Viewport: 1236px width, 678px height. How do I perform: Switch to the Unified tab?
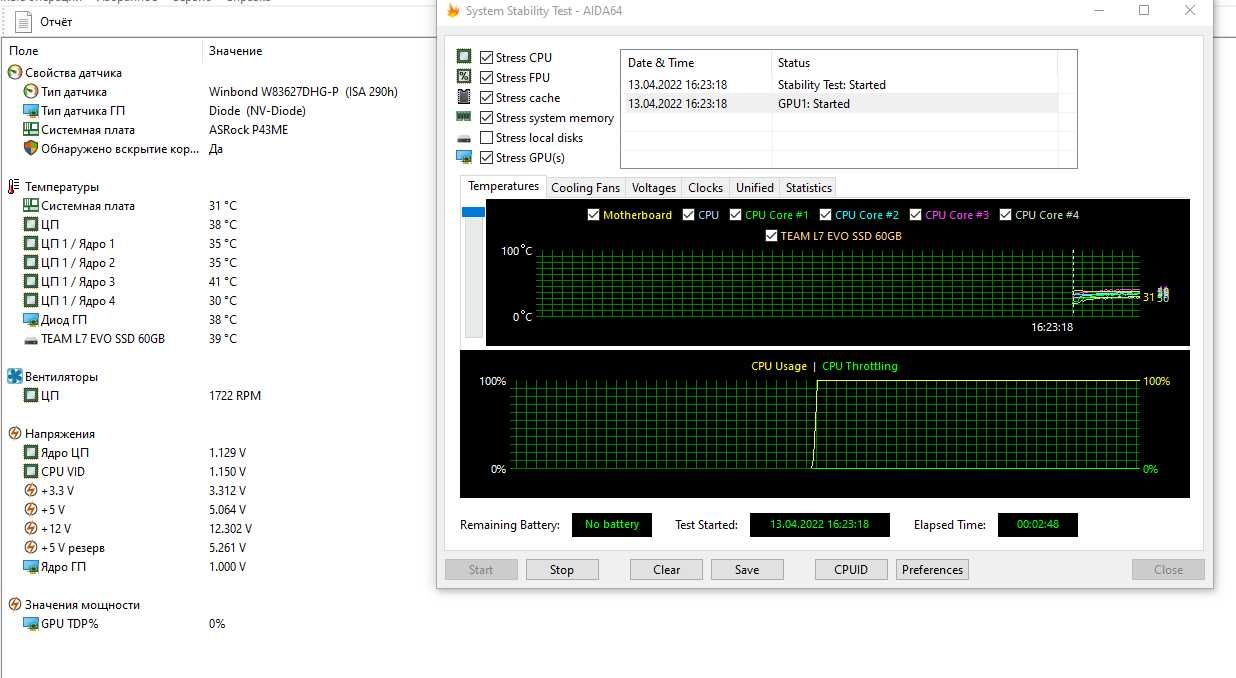pos(755,188)
